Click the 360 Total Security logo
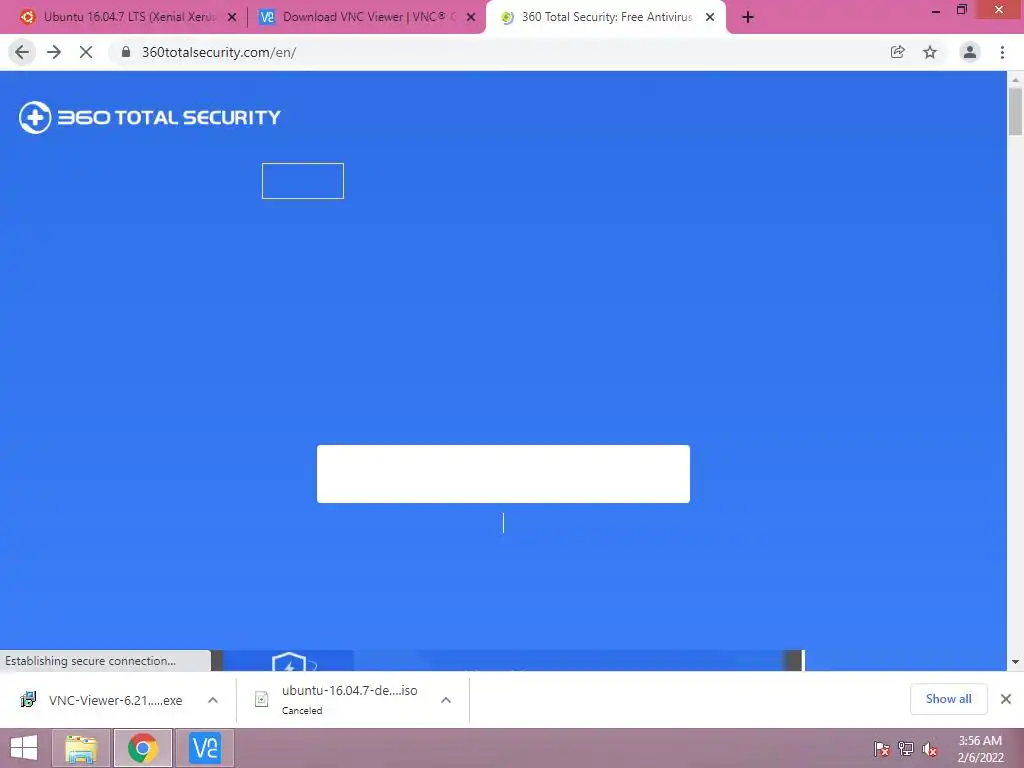Viewport: 1024px width, 768px height. pyautogui.click(x=150, y=118)
